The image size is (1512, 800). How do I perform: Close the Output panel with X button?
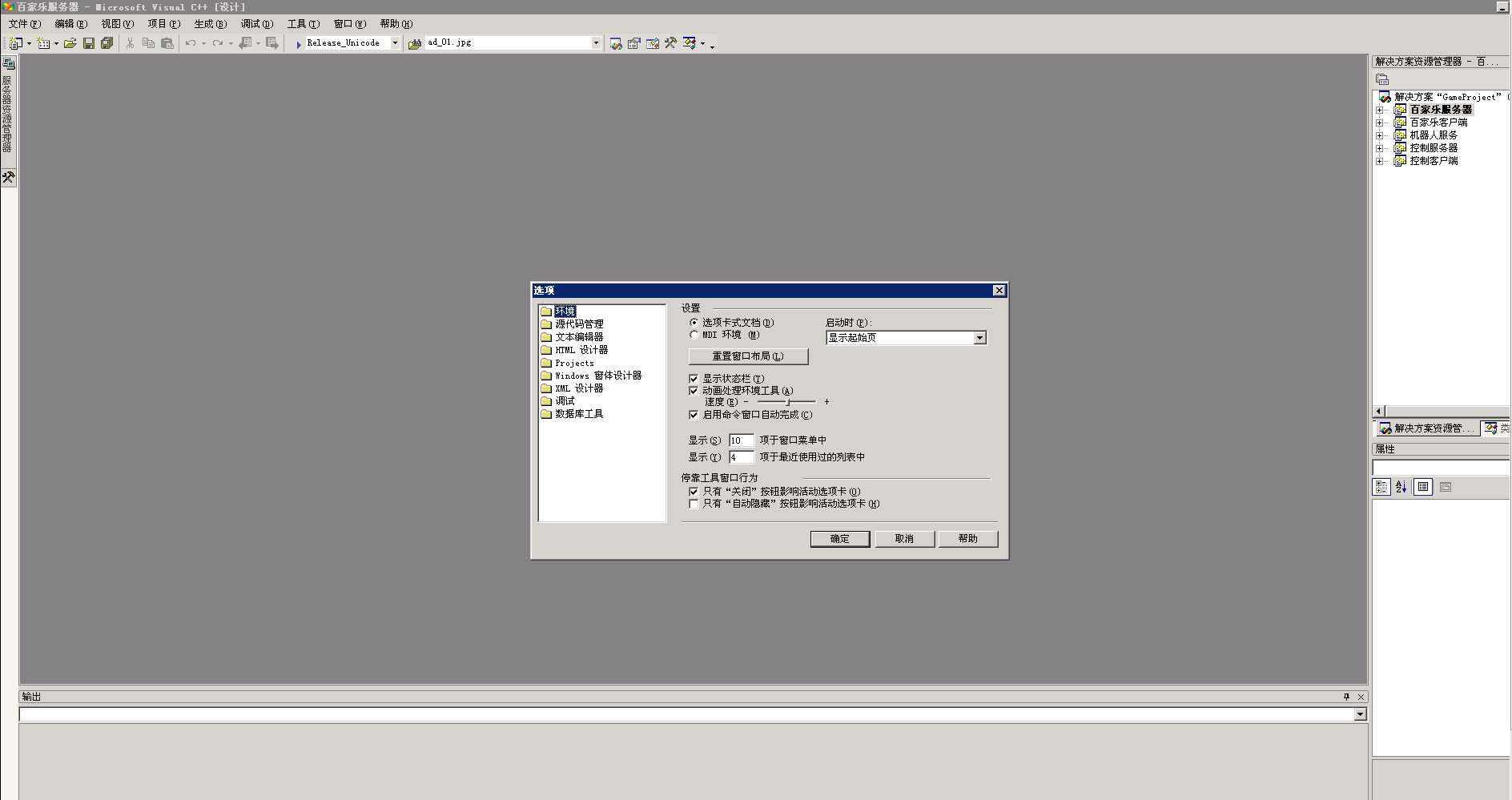click(x=1361, y=697)
